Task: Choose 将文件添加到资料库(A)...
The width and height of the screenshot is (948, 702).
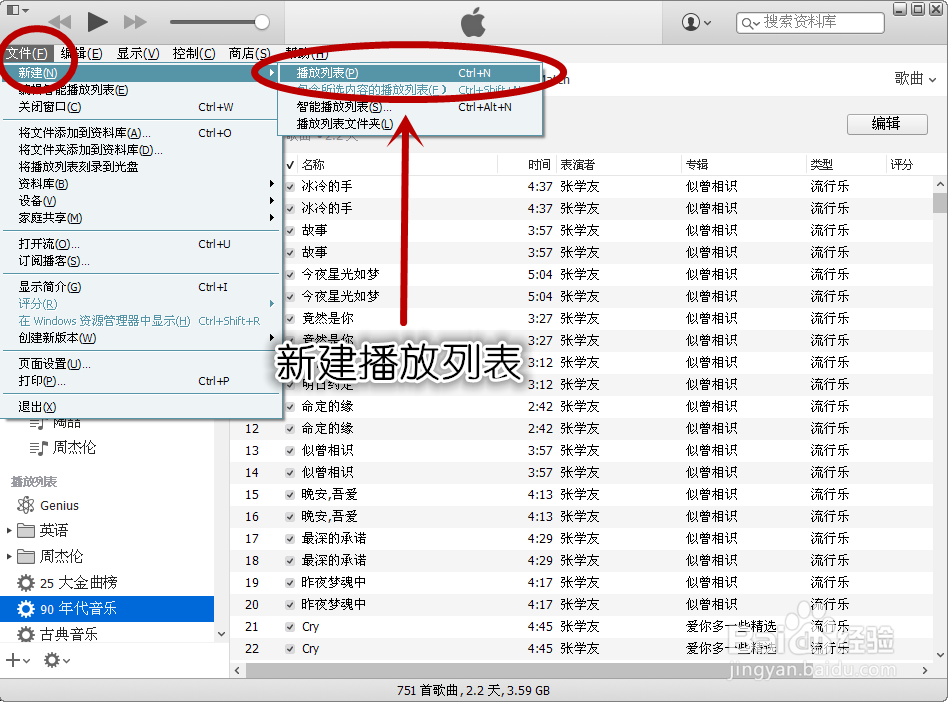Action: click(x=141, y=133)
